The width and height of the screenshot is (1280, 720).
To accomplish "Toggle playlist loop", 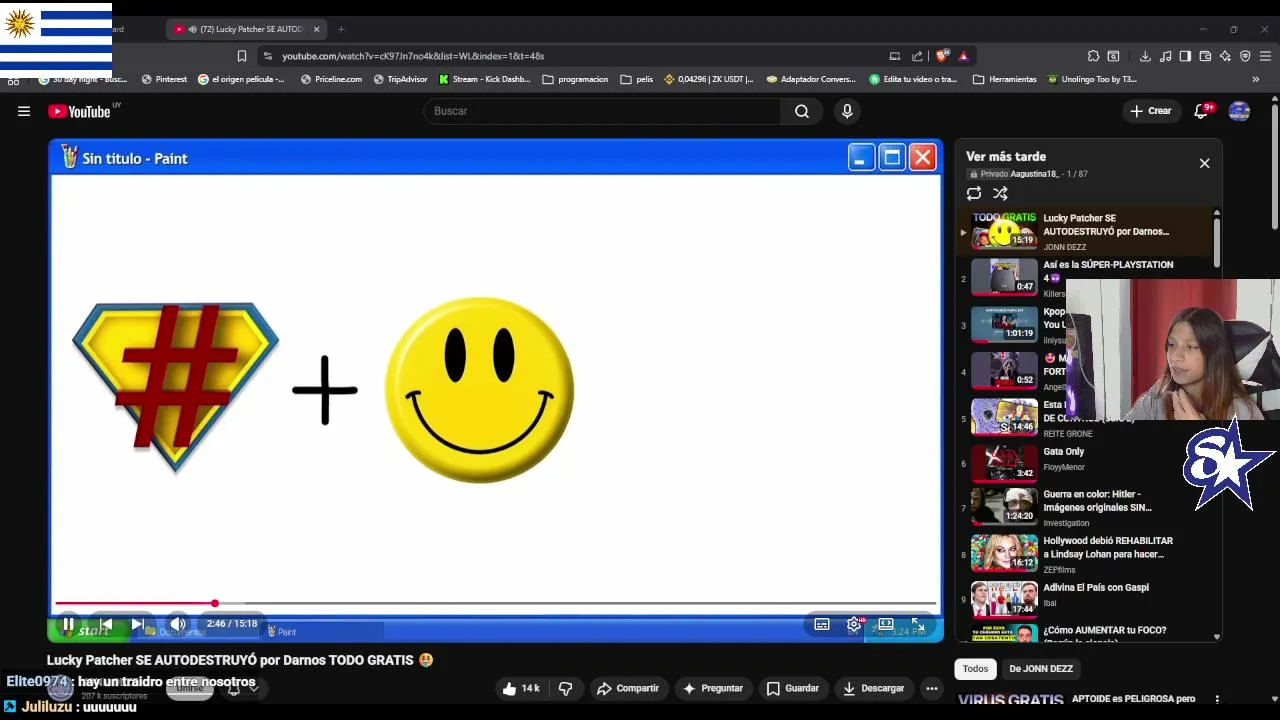I will (974, 193).
